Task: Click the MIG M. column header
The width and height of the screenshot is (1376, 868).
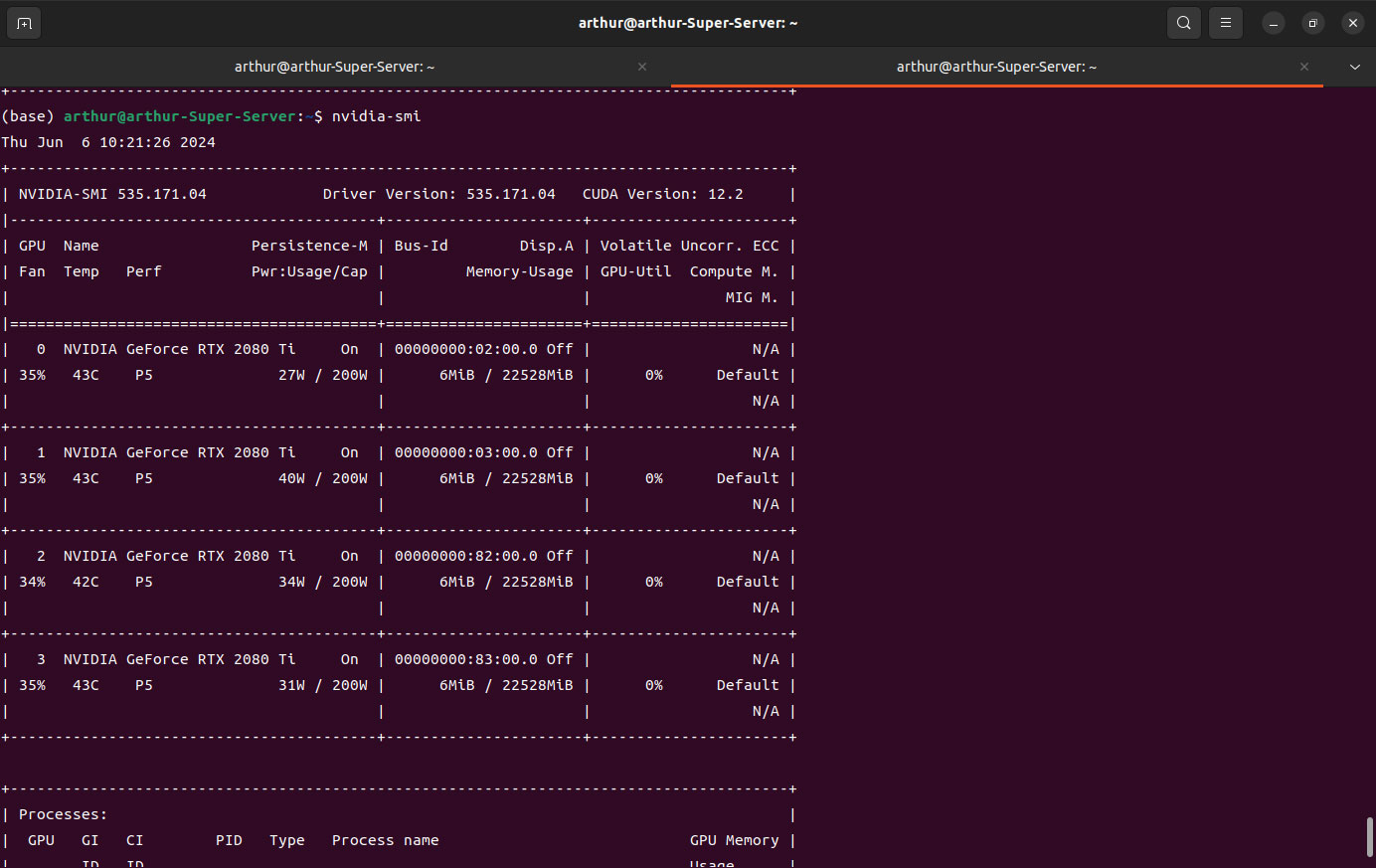Action: point(752,297)
